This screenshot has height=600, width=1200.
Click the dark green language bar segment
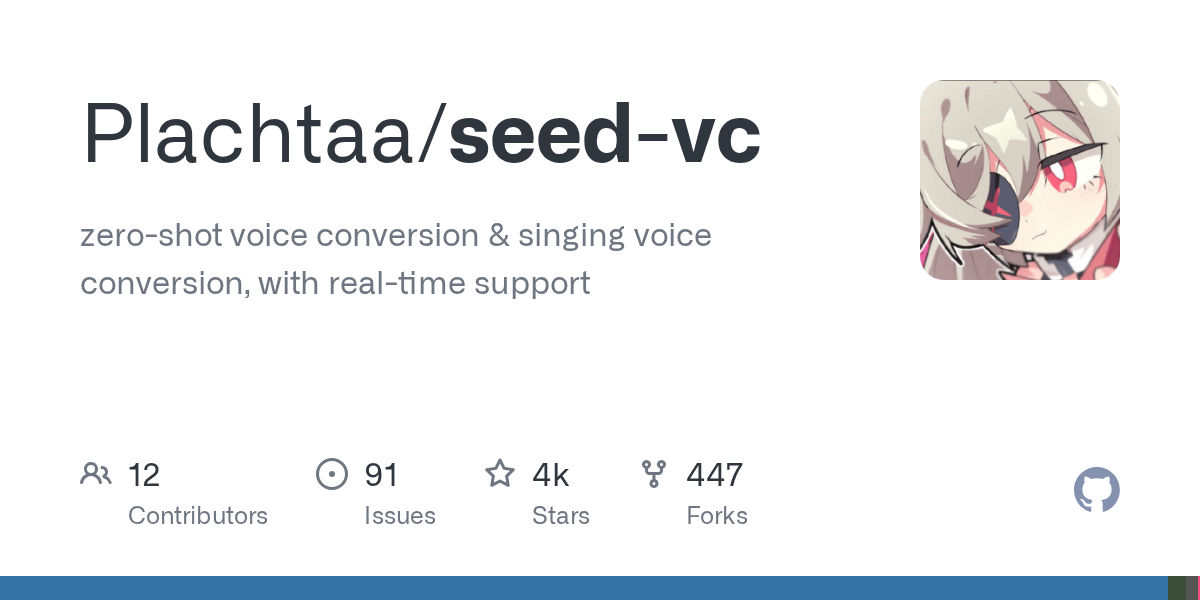[x=1176, y=588]
